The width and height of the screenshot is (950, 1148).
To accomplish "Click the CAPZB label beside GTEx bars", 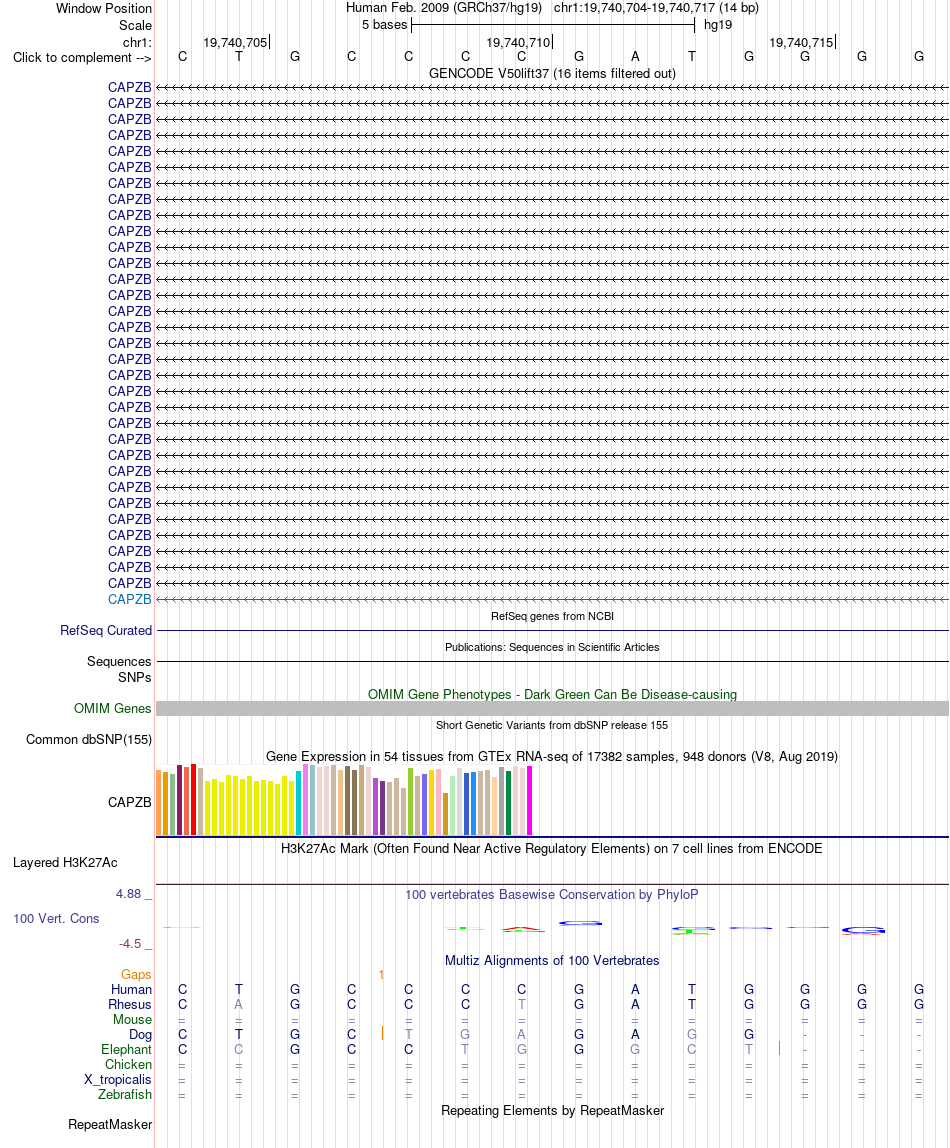I will tap(130, 802).
